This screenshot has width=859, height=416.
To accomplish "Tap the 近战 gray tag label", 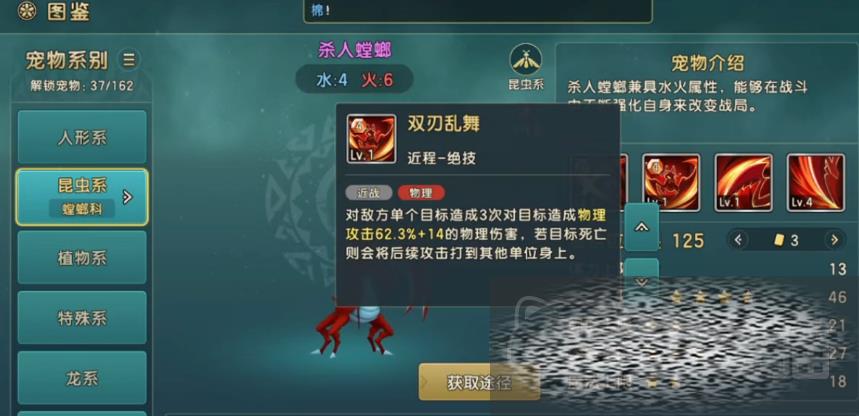I will (369, 193).
